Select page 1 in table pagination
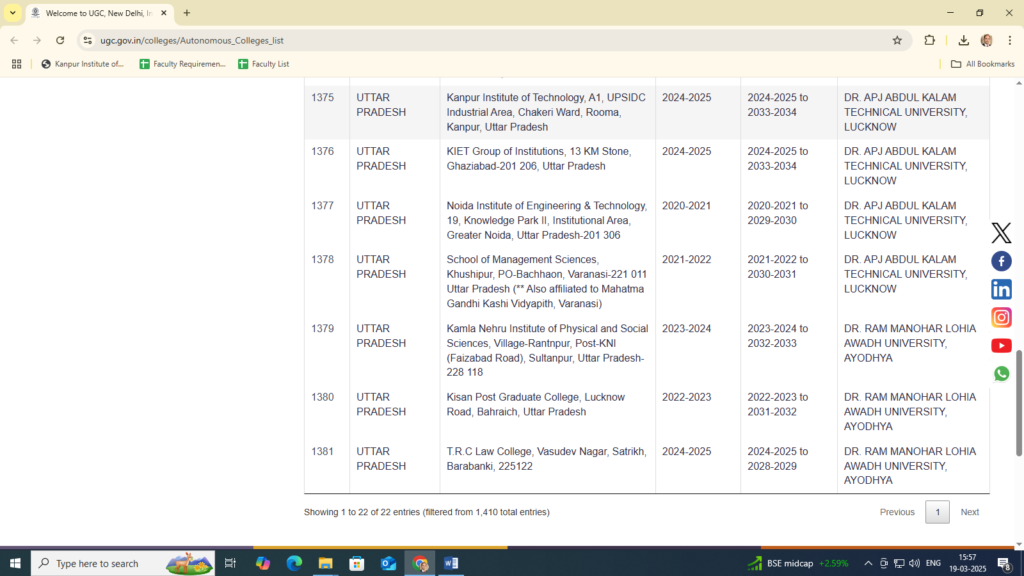Screen dimensions: 1024x576 tap(937, 512)
